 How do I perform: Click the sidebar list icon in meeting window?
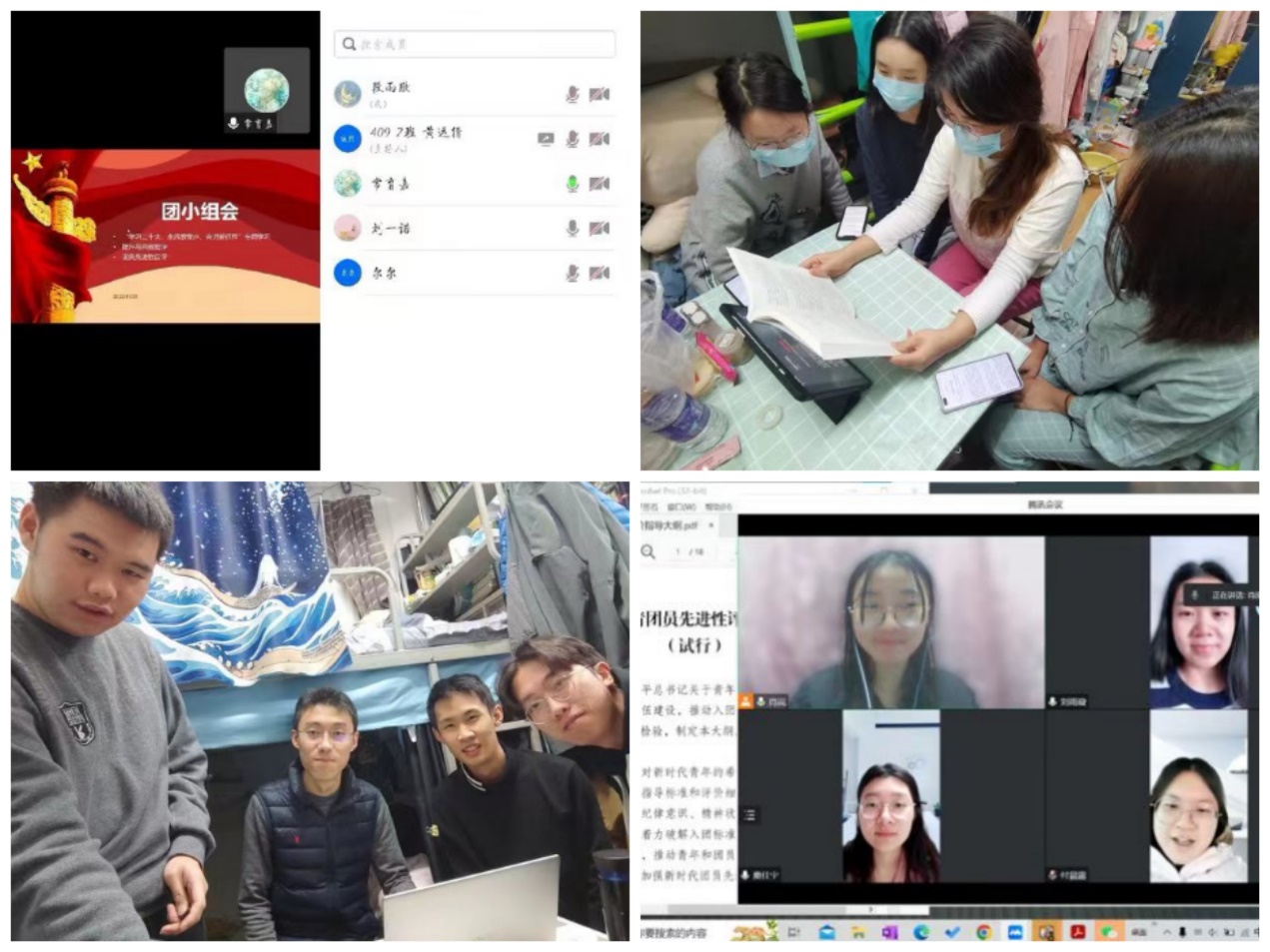(x=749, y=815)
